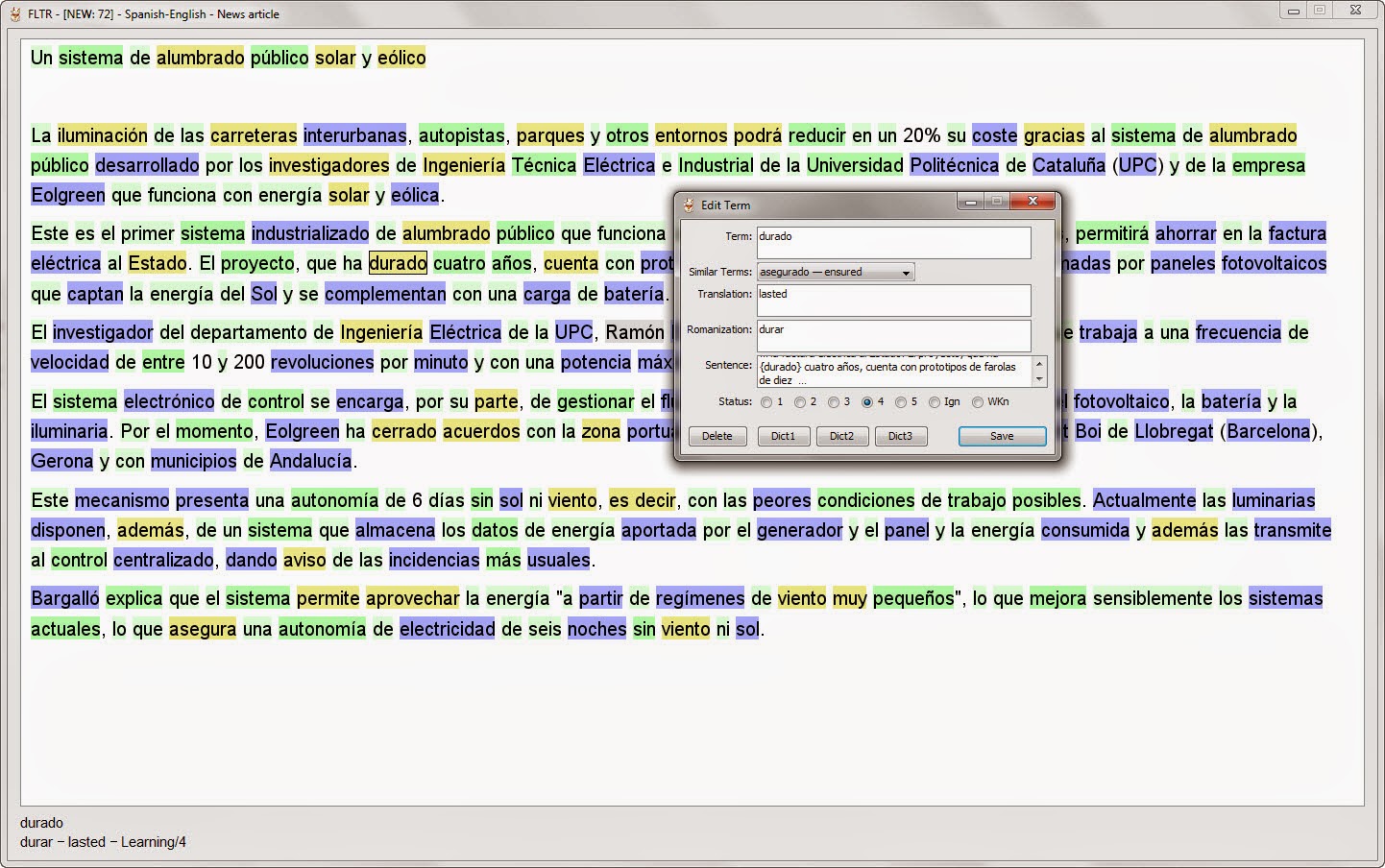Click the word 'entornos'

pos(692,135)
